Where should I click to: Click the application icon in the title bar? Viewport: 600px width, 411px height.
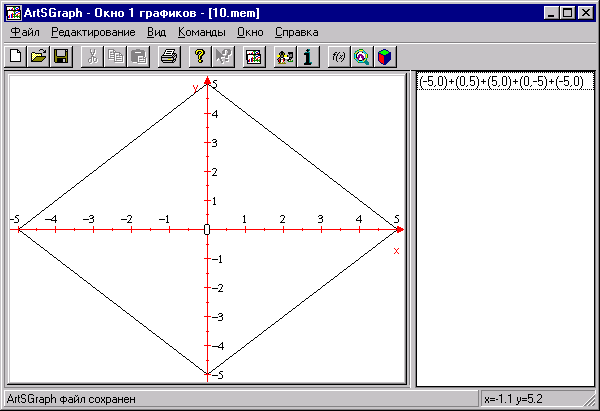point(14,12)
